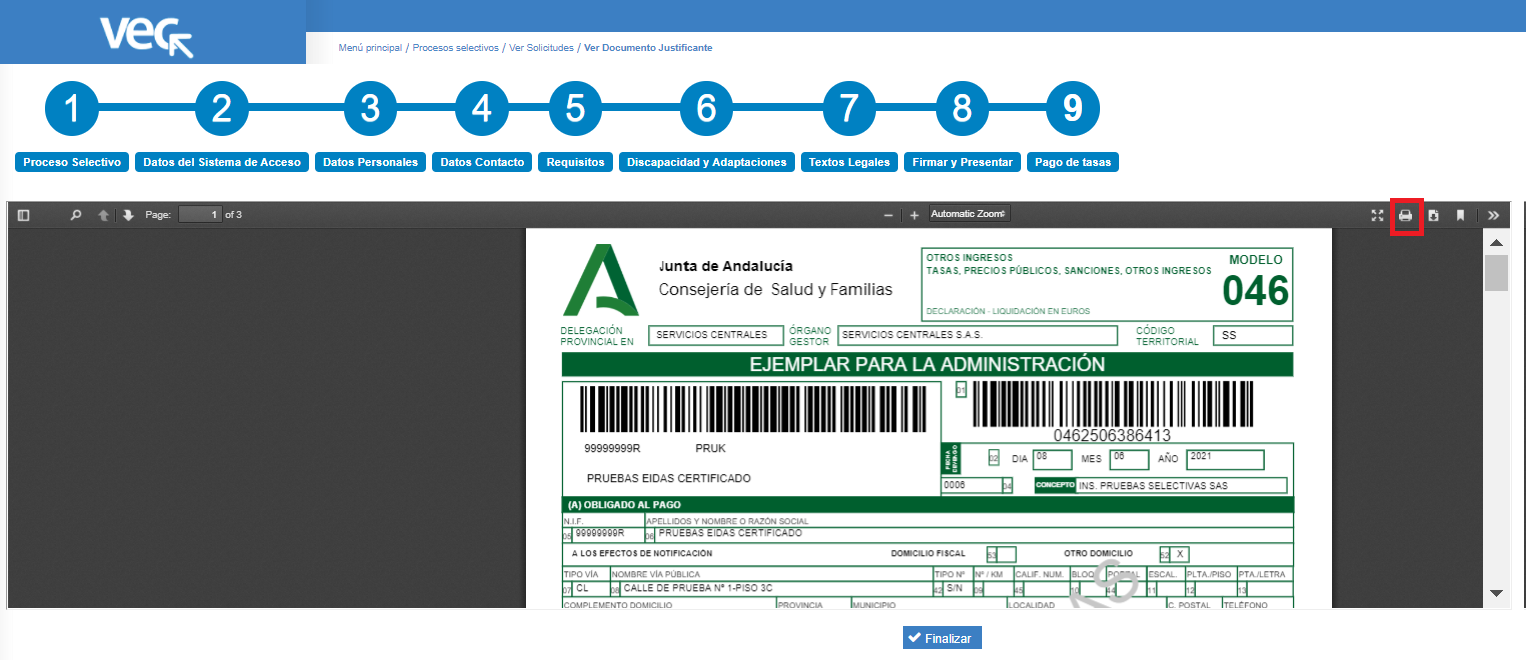The image size is (1526, 660).
Task: Click código territorial SS field
Action: [1252, 335]
